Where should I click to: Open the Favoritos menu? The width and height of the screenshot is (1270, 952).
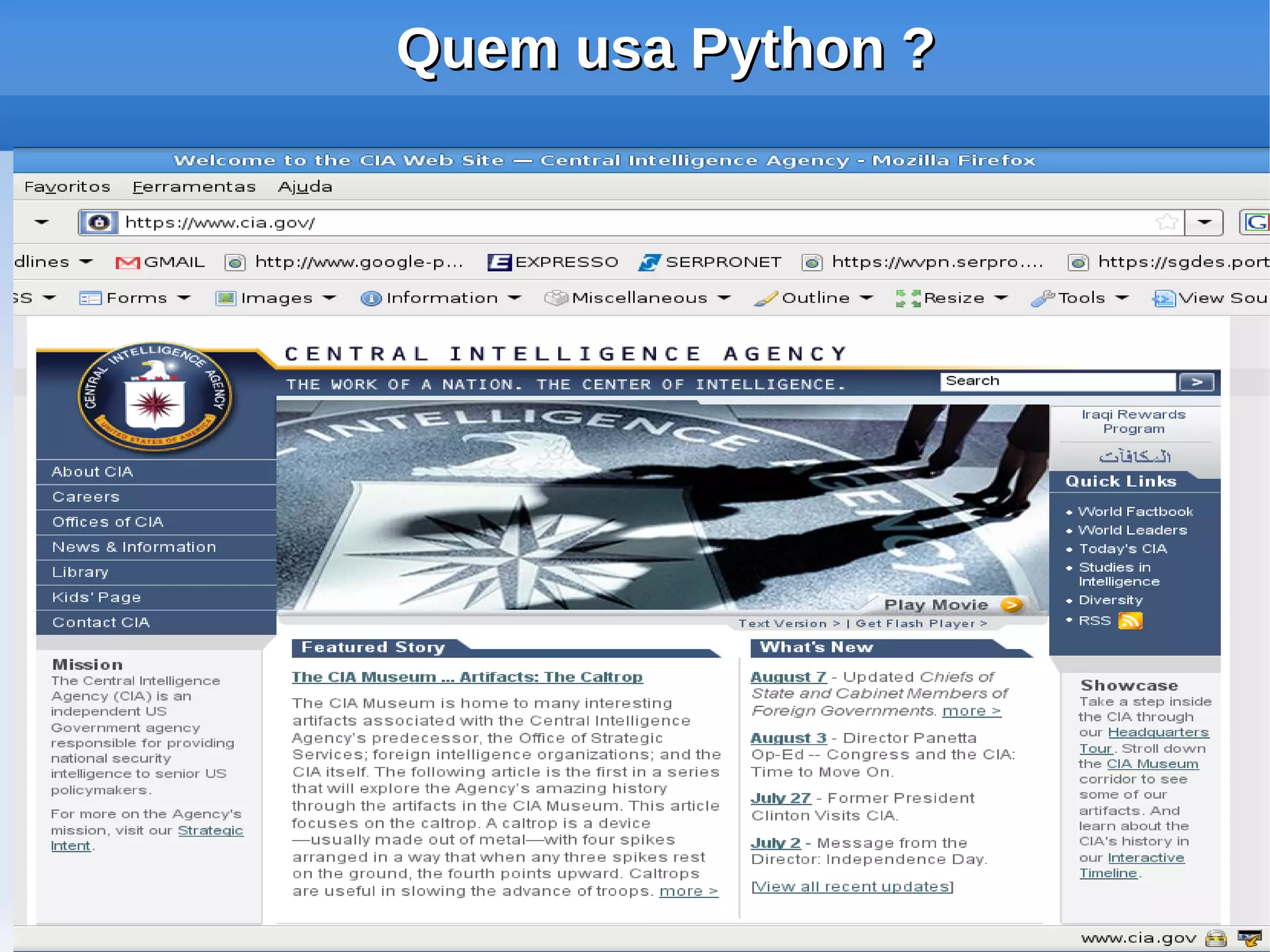(67, 187)
